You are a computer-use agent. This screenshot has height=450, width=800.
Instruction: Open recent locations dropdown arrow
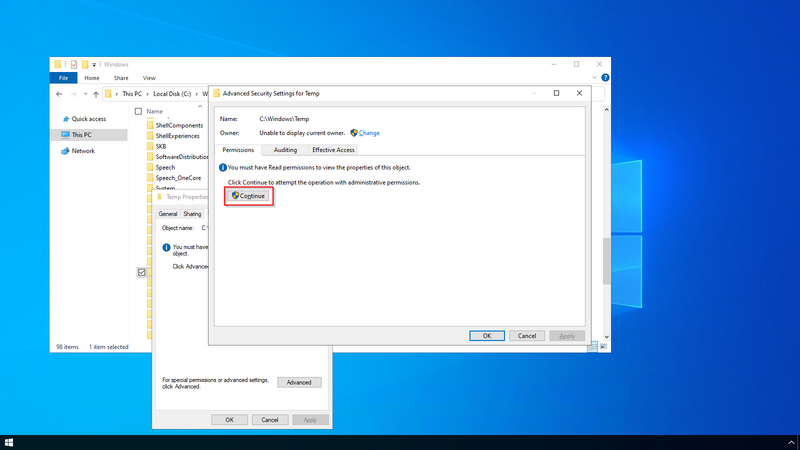tap(85, 94)
